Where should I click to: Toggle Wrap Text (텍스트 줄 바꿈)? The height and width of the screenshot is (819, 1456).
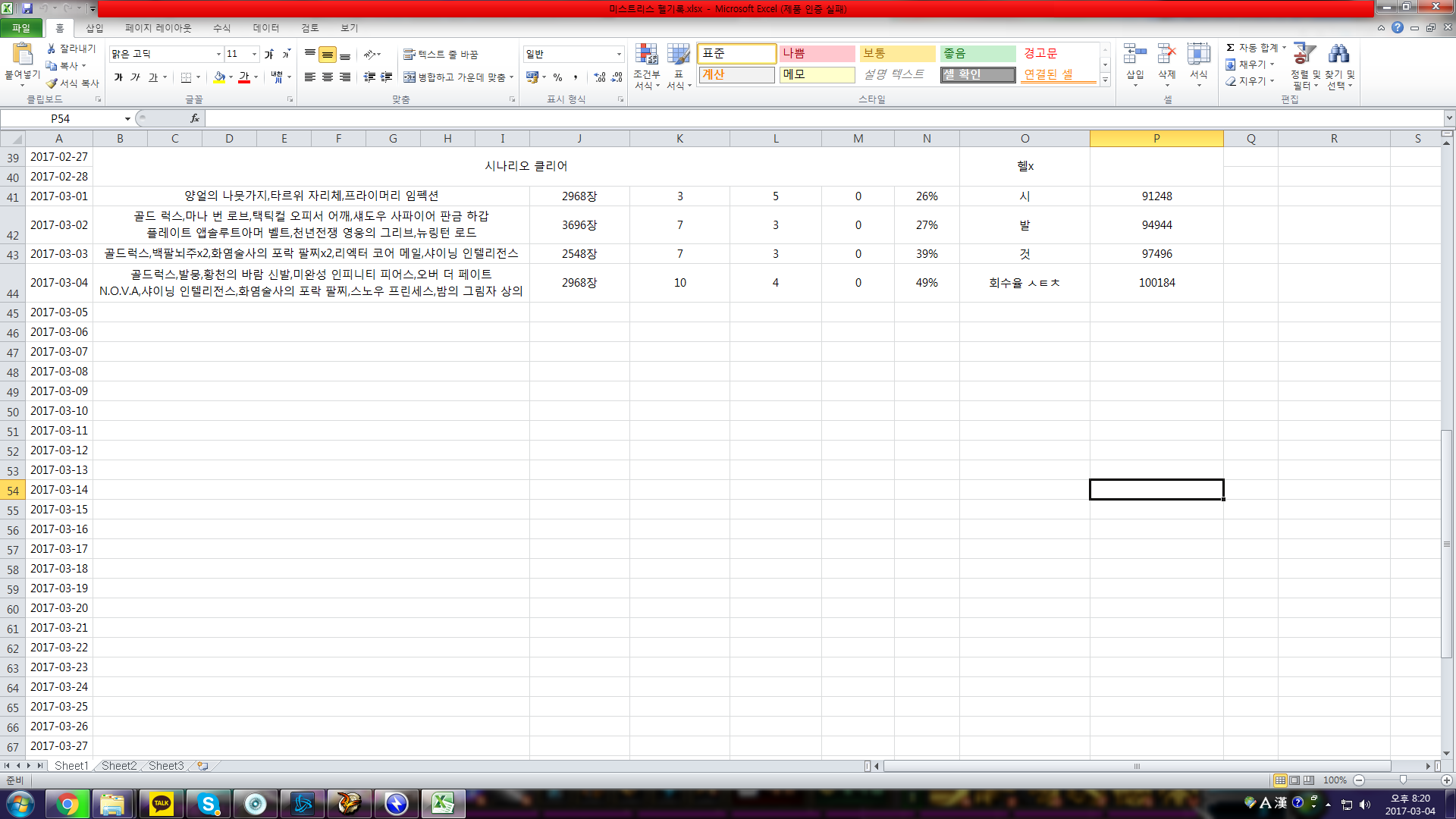[x=441, y=55]
